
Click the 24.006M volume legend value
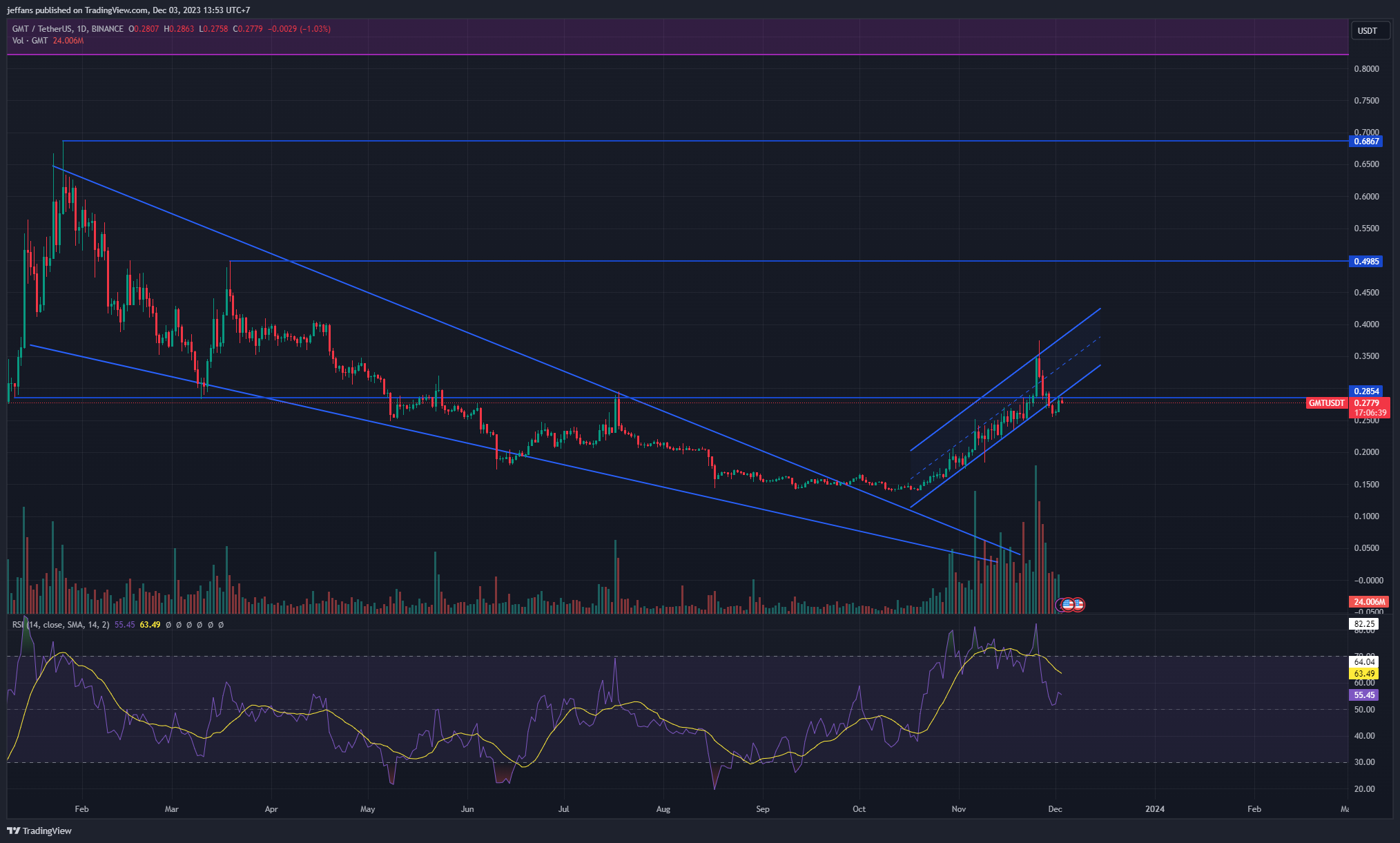point(68,41)
